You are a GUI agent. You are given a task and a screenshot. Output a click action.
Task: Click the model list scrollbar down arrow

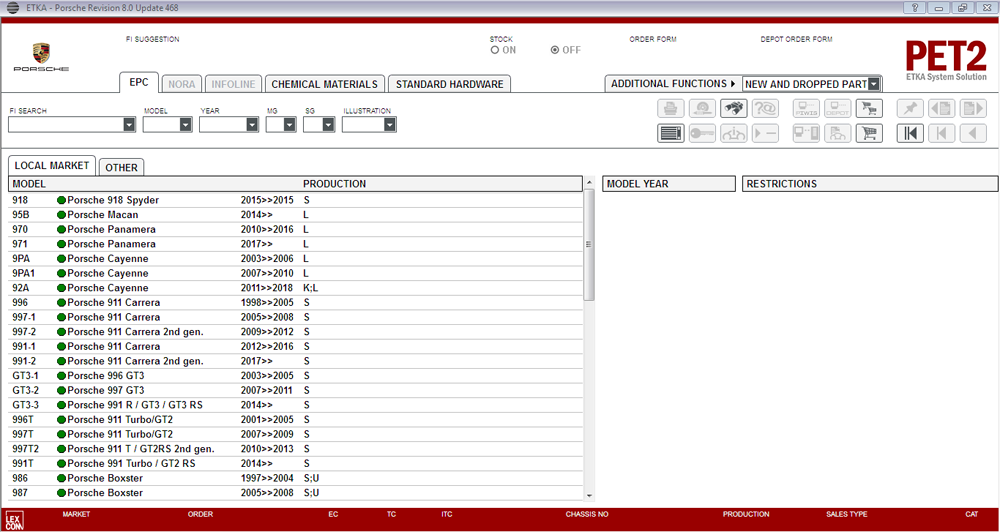(x=589, y=495)
